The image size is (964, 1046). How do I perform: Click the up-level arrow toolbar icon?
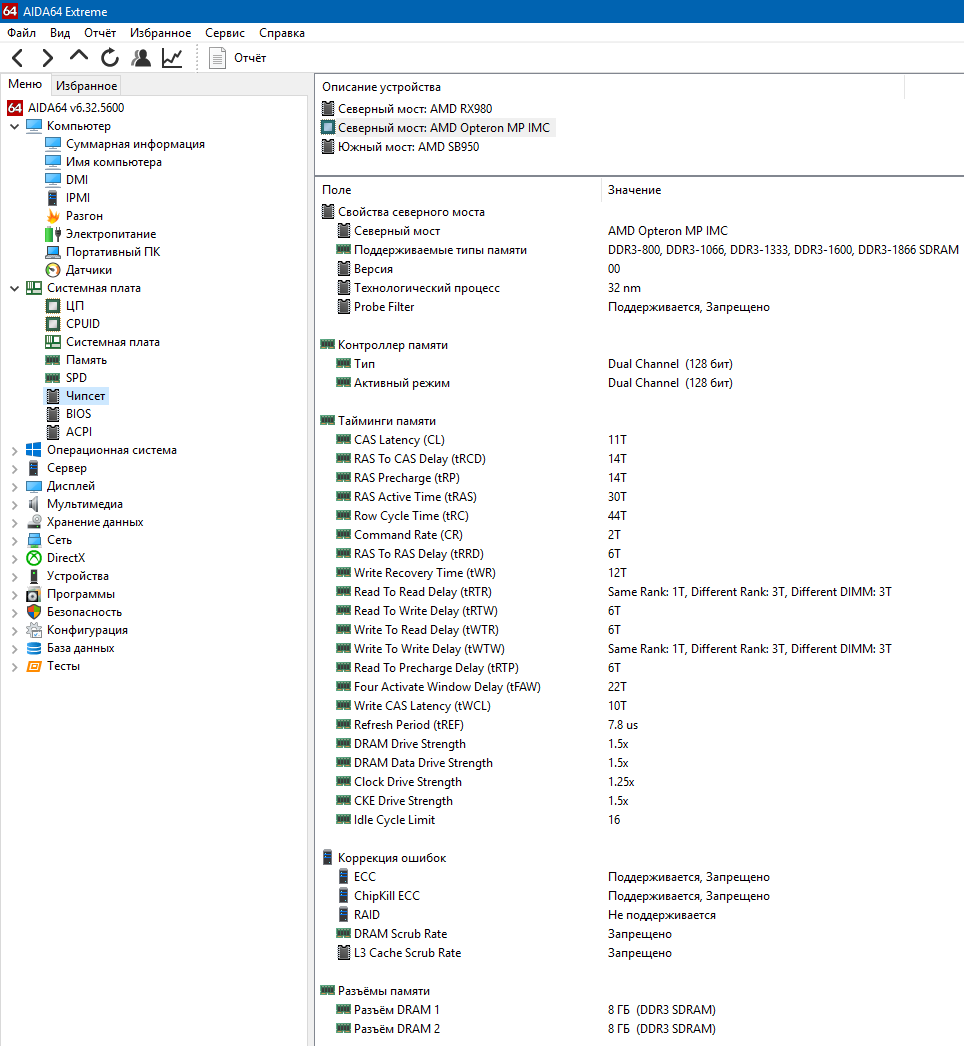click(x=79, y=57)
